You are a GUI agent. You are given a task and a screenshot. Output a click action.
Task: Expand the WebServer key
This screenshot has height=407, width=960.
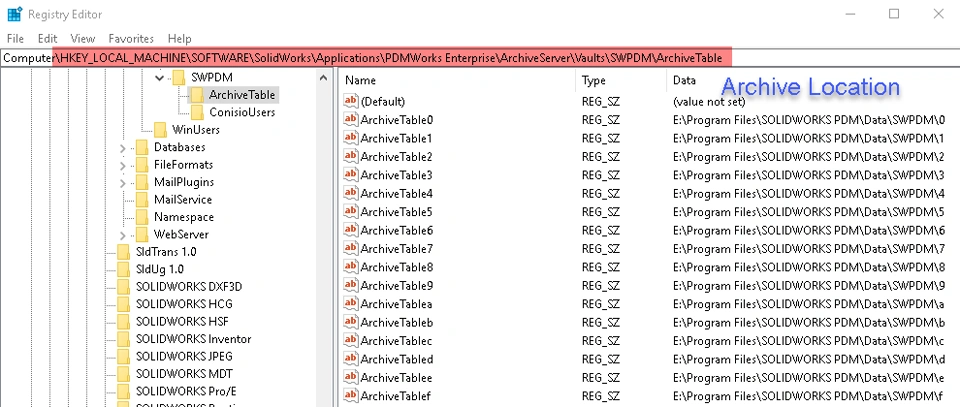pos(123,234)
